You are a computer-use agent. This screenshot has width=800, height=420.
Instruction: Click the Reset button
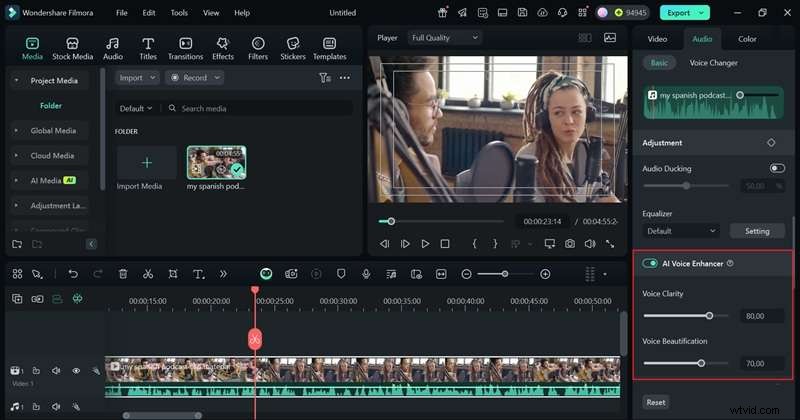point(656,402)
